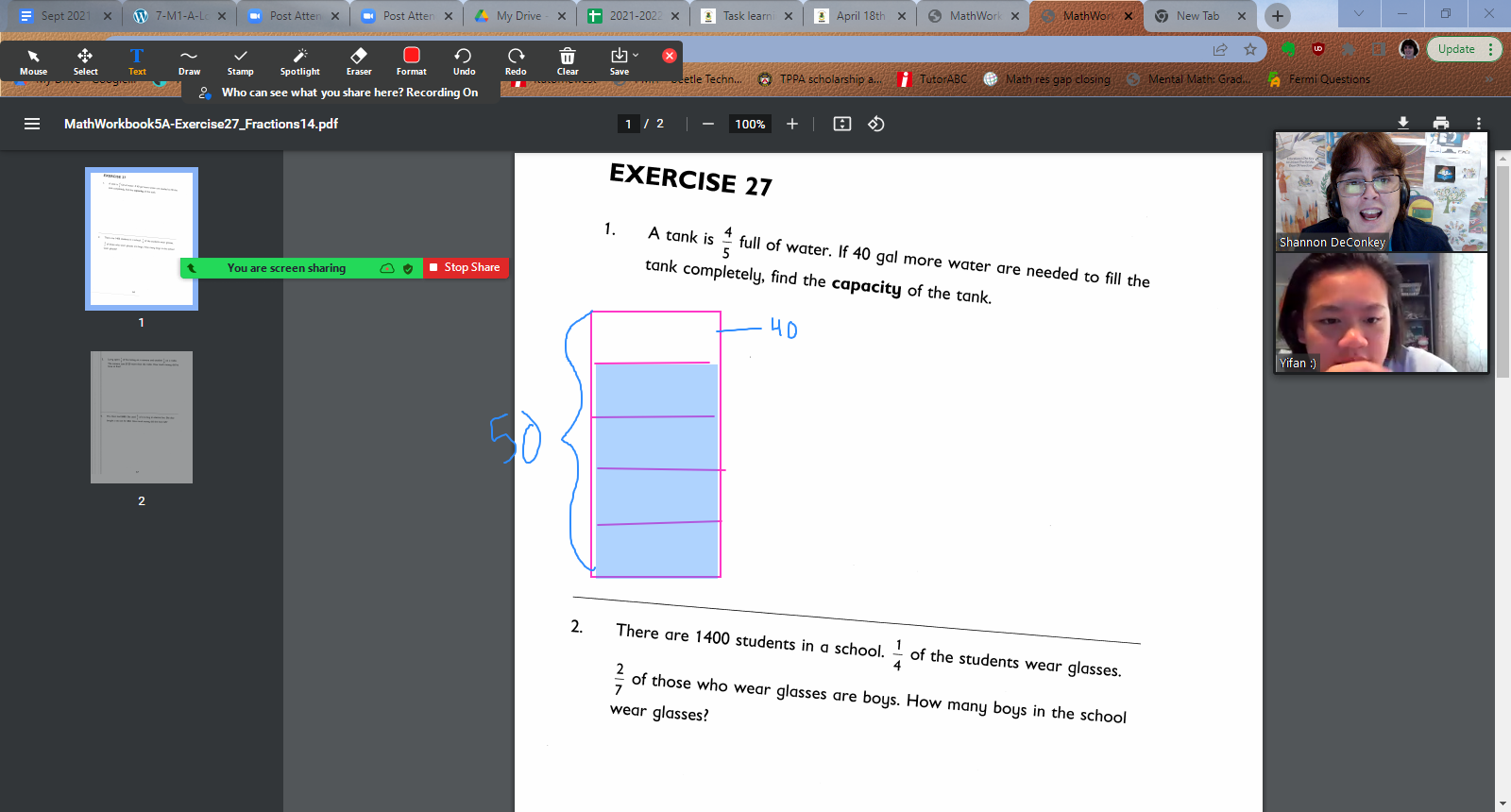1511x812 pixels.
Task: Select page 1 thumbnail
Action: pos(142,239)
